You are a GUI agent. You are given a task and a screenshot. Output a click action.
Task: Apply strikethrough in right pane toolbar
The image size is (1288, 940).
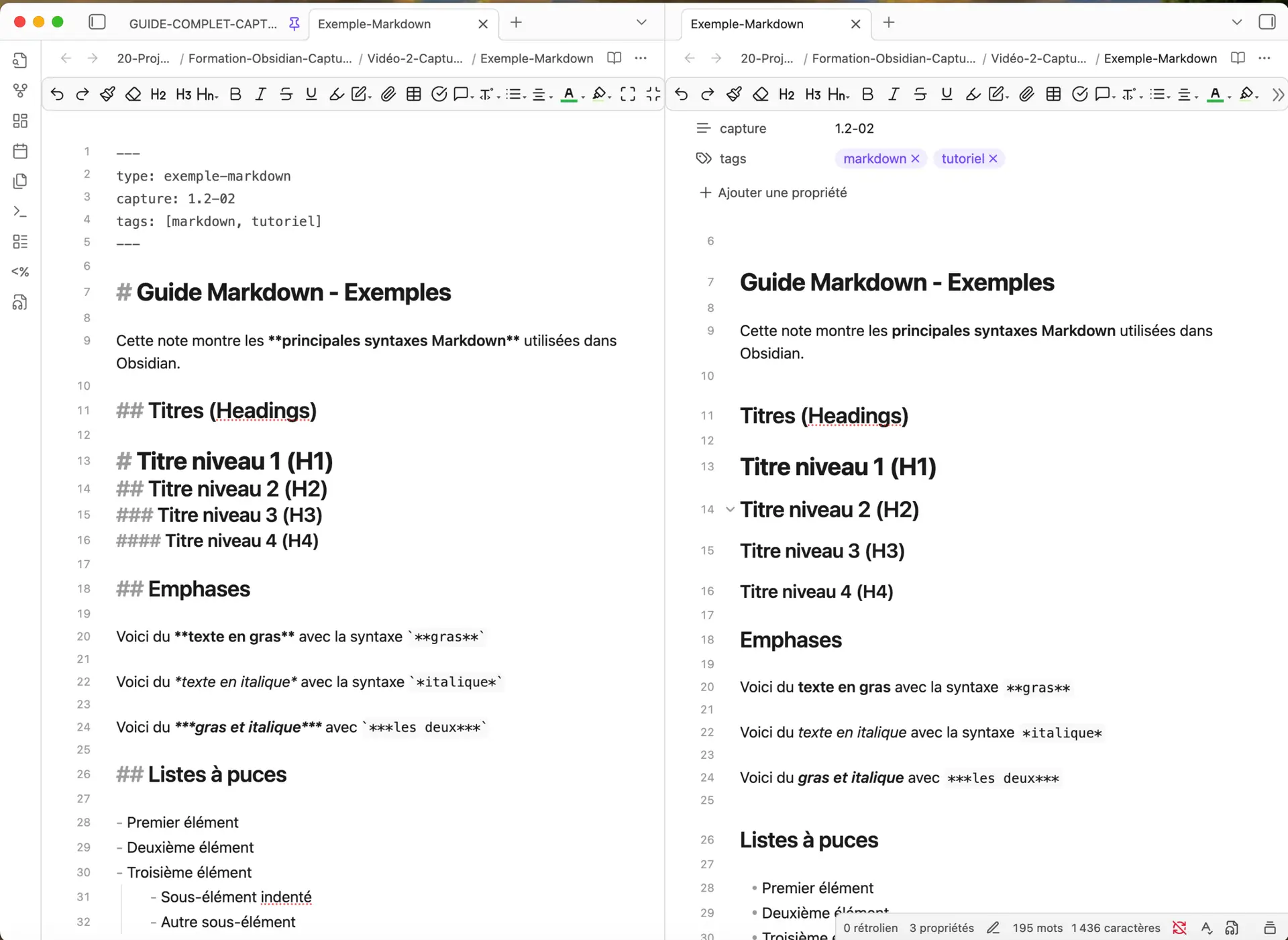[920, 95]
